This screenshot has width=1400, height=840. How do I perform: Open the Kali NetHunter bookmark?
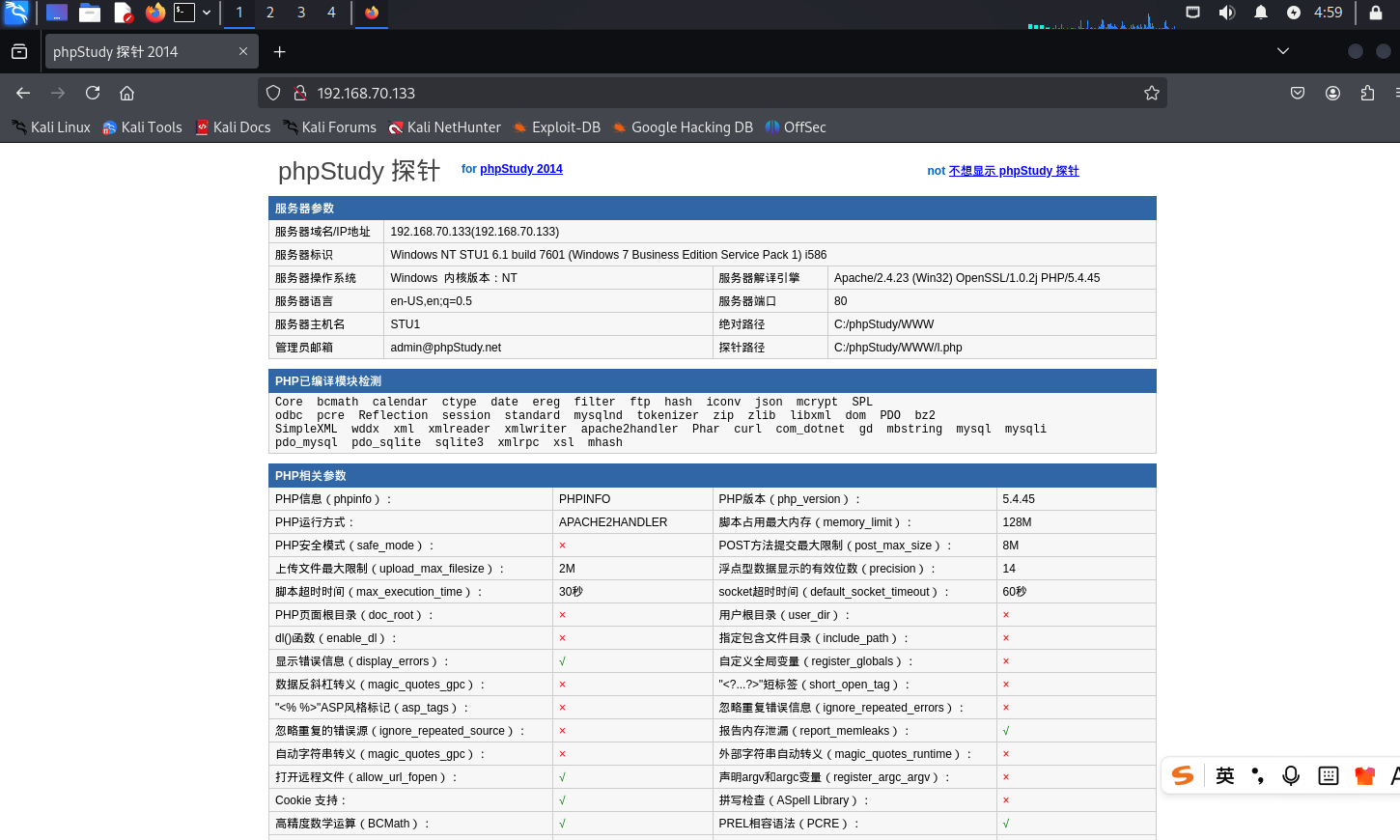pyautogui.click(x=445, y=127)
